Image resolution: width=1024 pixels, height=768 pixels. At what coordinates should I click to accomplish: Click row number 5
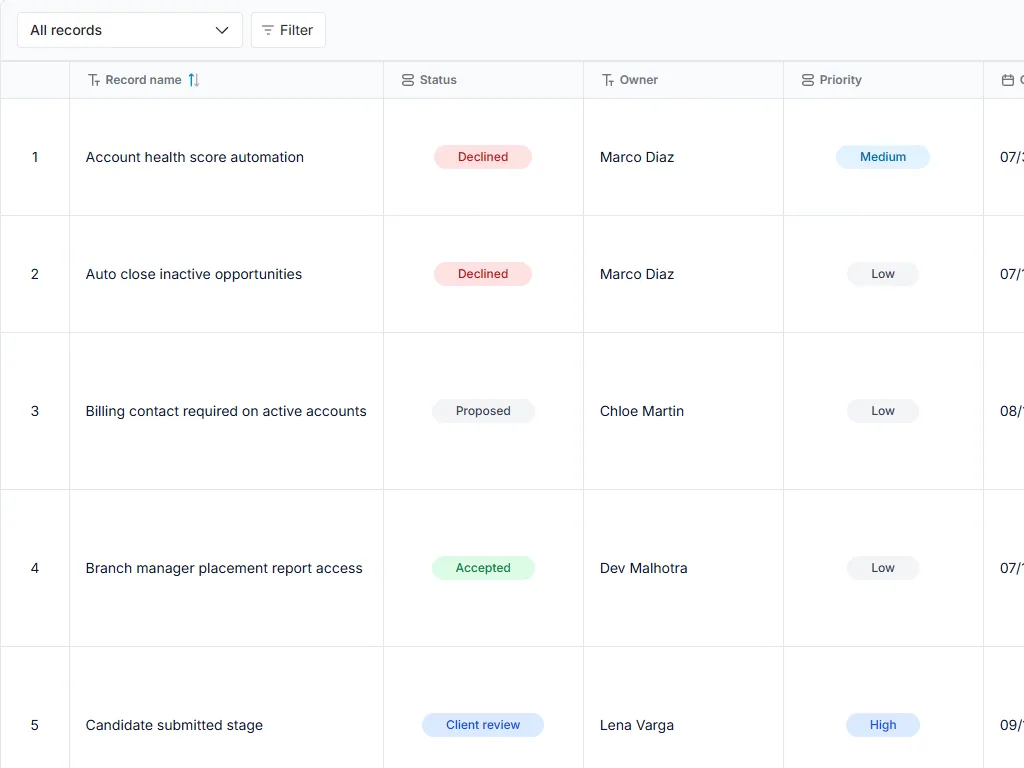(x=35, y=725)
